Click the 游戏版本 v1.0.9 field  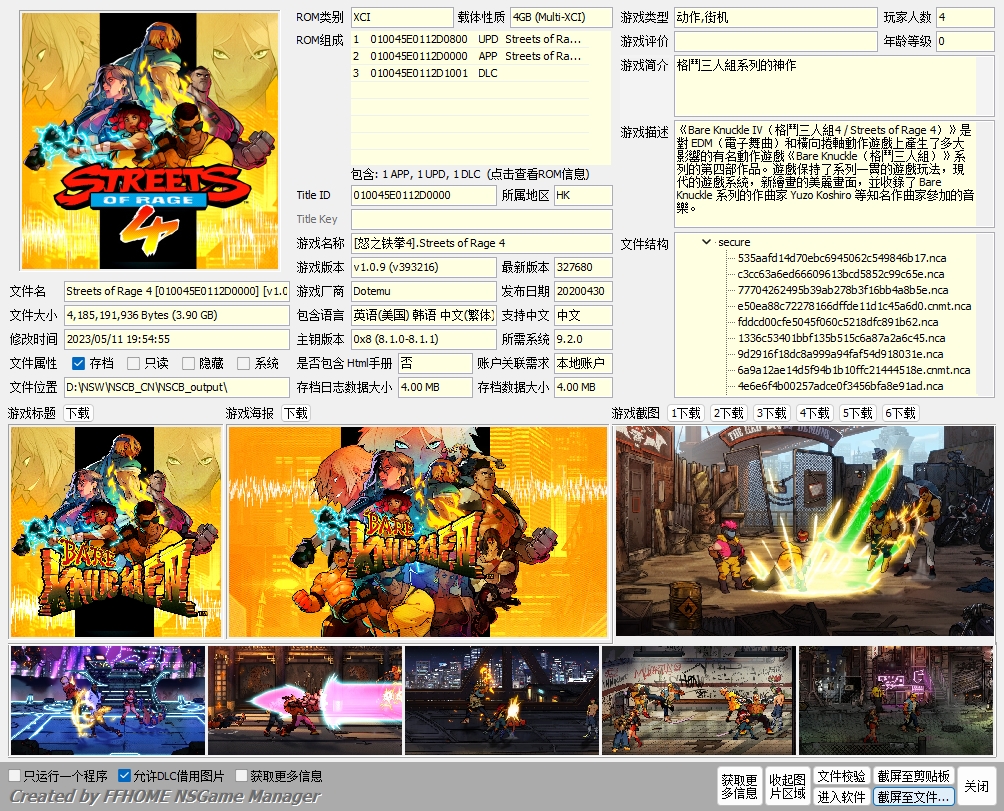point(423,267)
